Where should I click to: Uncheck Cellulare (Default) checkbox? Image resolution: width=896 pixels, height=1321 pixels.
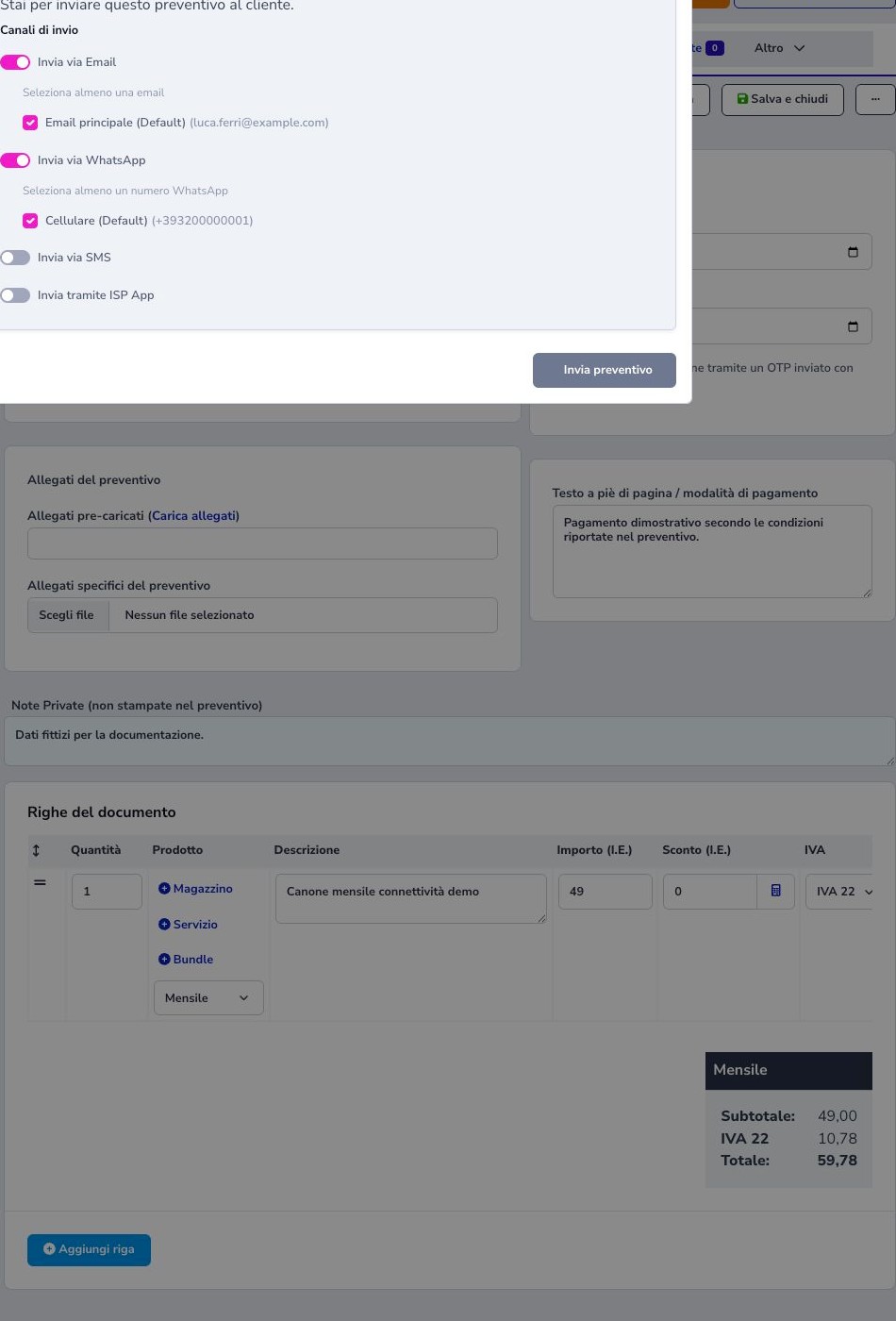(30, 221)
